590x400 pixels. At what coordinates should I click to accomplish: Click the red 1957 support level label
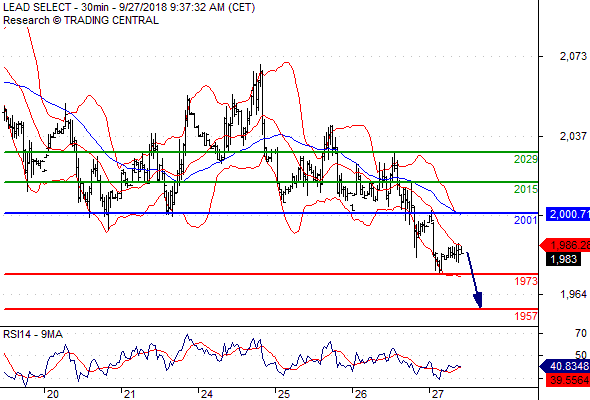click(x=526, y=316)
